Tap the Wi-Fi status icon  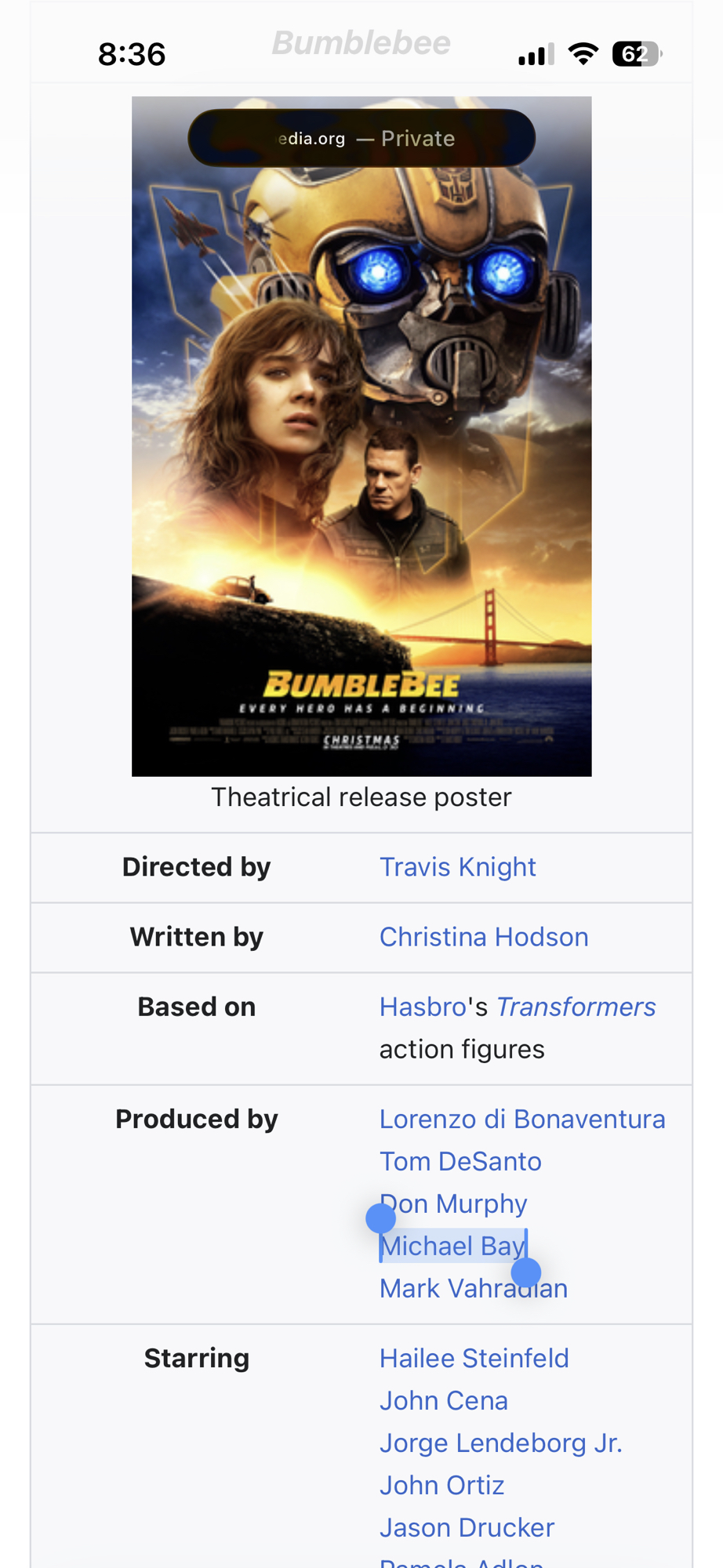(x=583, y=53)
